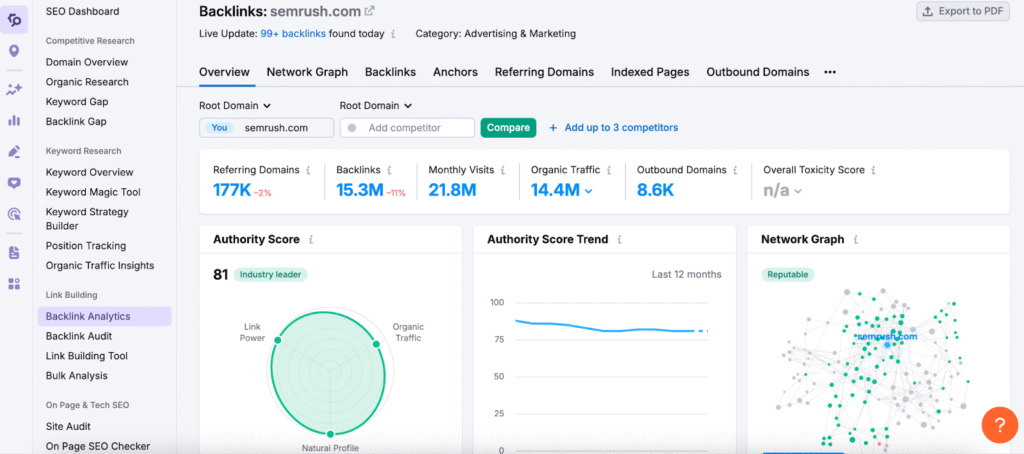The width and height of the screenshot is (1024, 454).
Task: Open Domain Overview in sidebar
Action: point(87,62)
